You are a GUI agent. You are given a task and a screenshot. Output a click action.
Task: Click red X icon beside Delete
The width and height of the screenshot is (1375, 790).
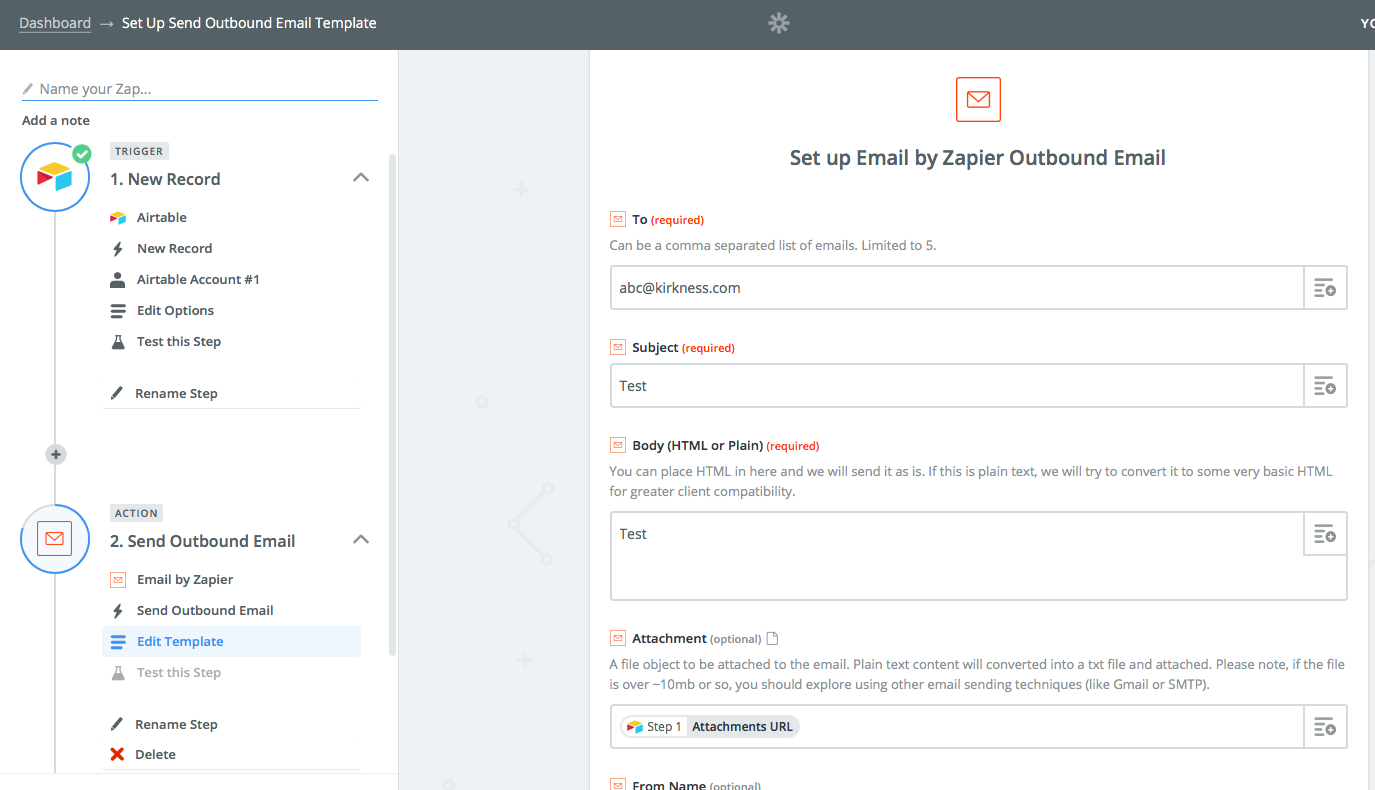click(117, 754)
